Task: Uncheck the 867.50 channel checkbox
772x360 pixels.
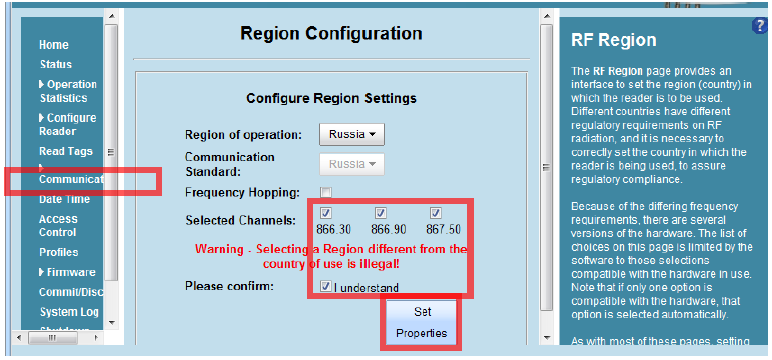Action: click(435, 213)
